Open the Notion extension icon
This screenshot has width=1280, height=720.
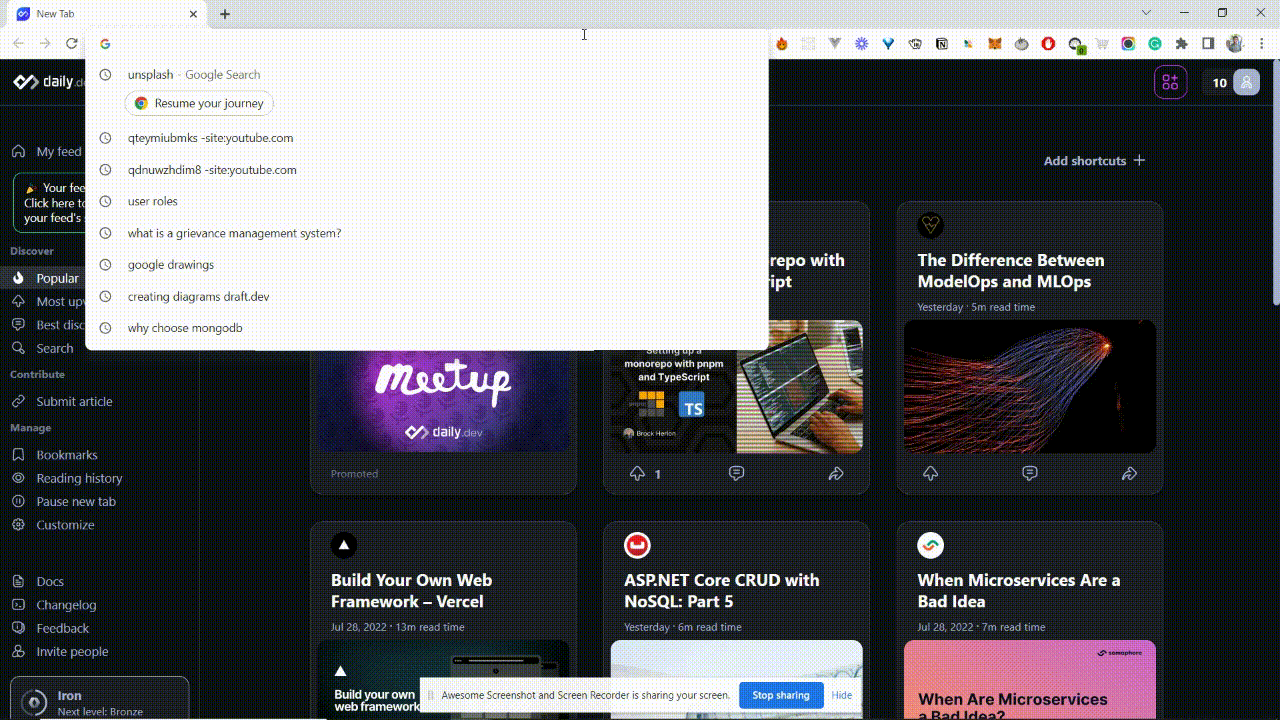pyautogui.click(x=941, y=44)
